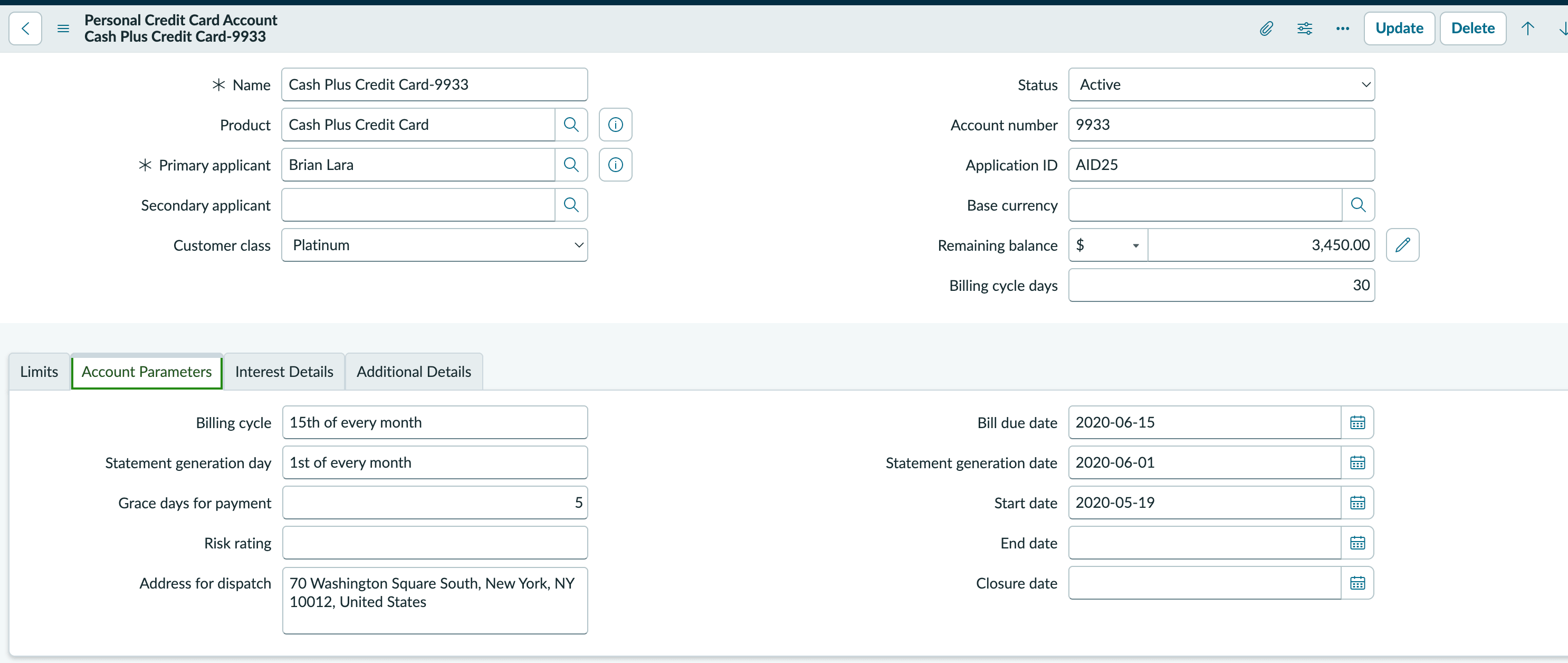Look up Product with the search icon

570,125
